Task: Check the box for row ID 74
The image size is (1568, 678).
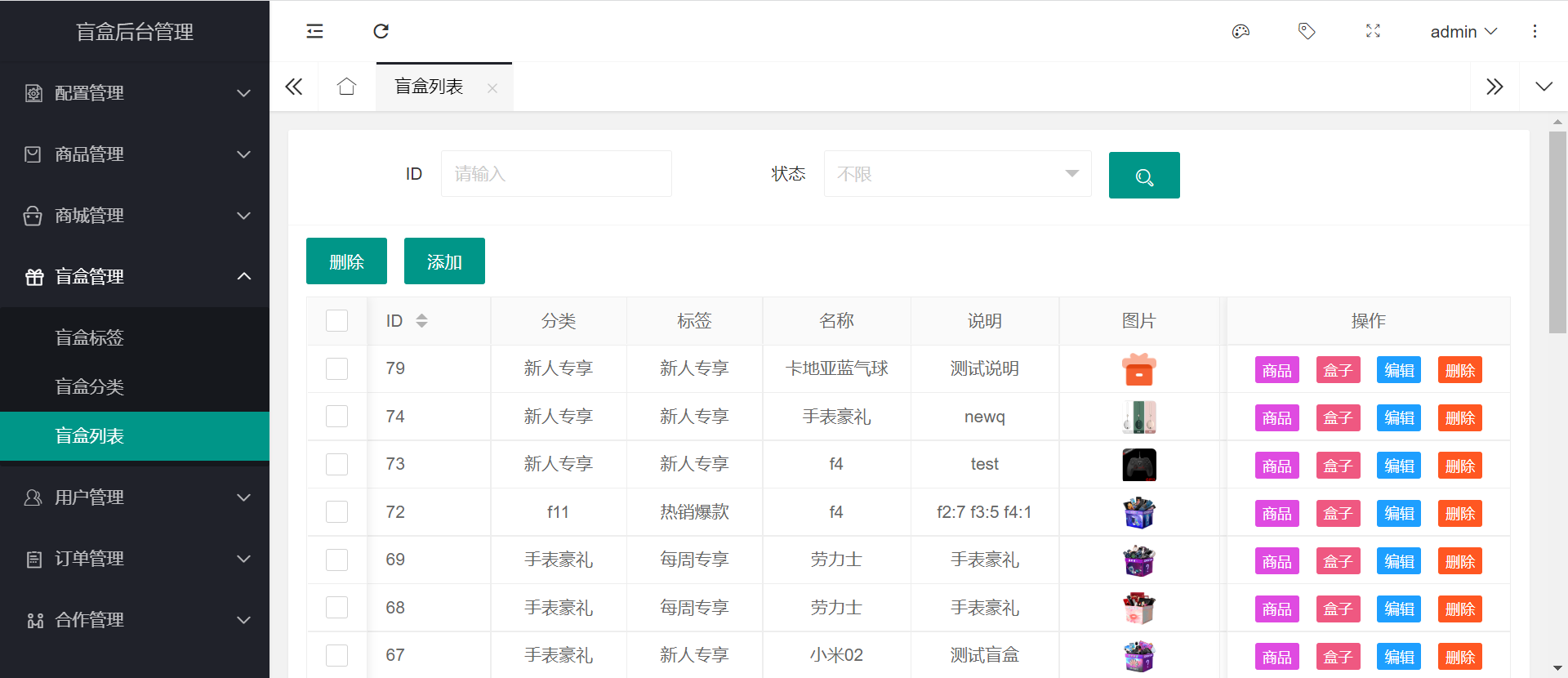Action: point(336,417)
